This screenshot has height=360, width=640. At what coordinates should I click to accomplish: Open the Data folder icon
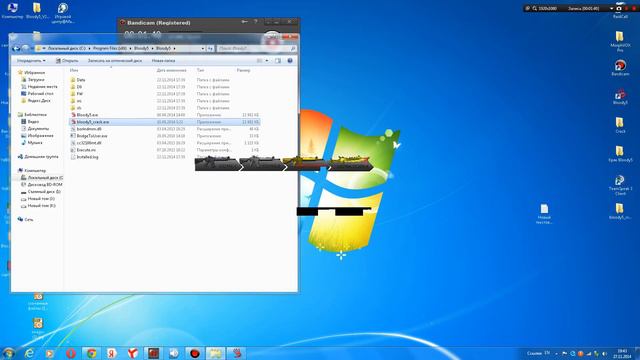tap(73, 80)
